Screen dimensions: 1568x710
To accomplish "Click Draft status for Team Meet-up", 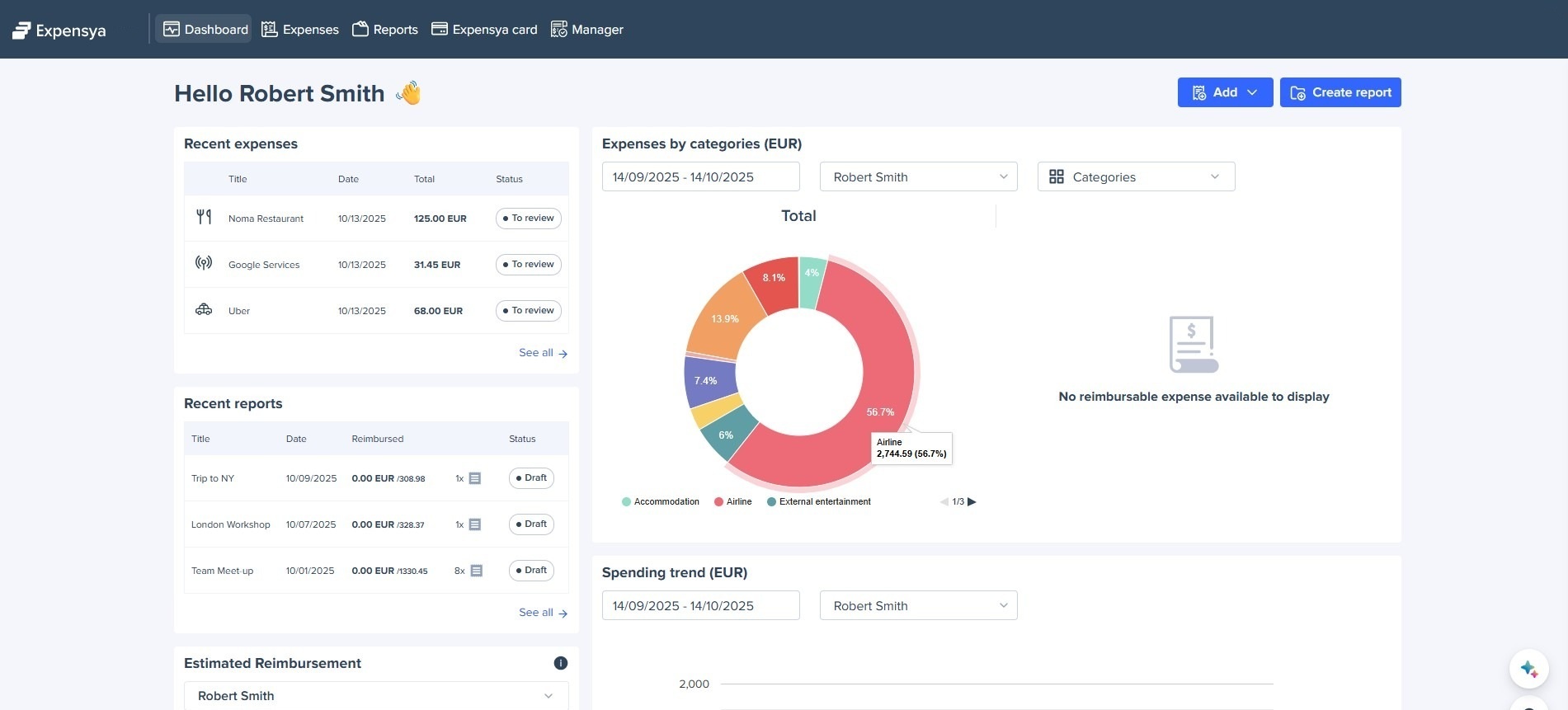I will [x=531, y=571].
